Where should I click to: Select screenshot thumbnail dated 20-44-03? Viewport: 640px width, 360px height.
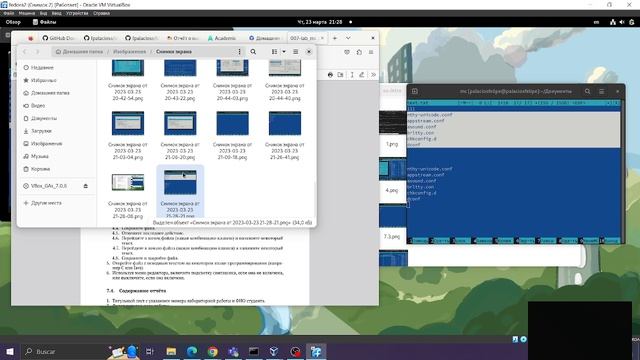(x=232, y=68)
